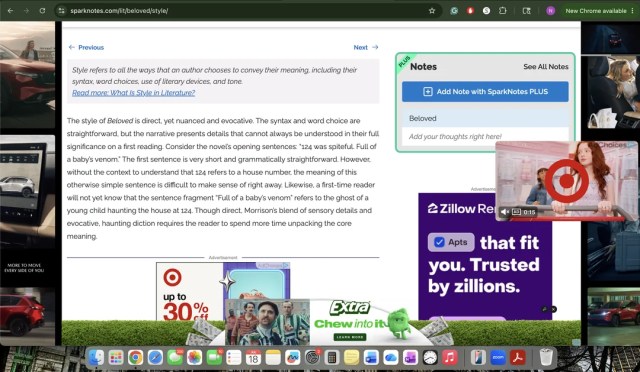This screenshot has height=372, width=640.
Task: Open Messages from the dock
Action: pyautogui.click(x=175, y=358)
